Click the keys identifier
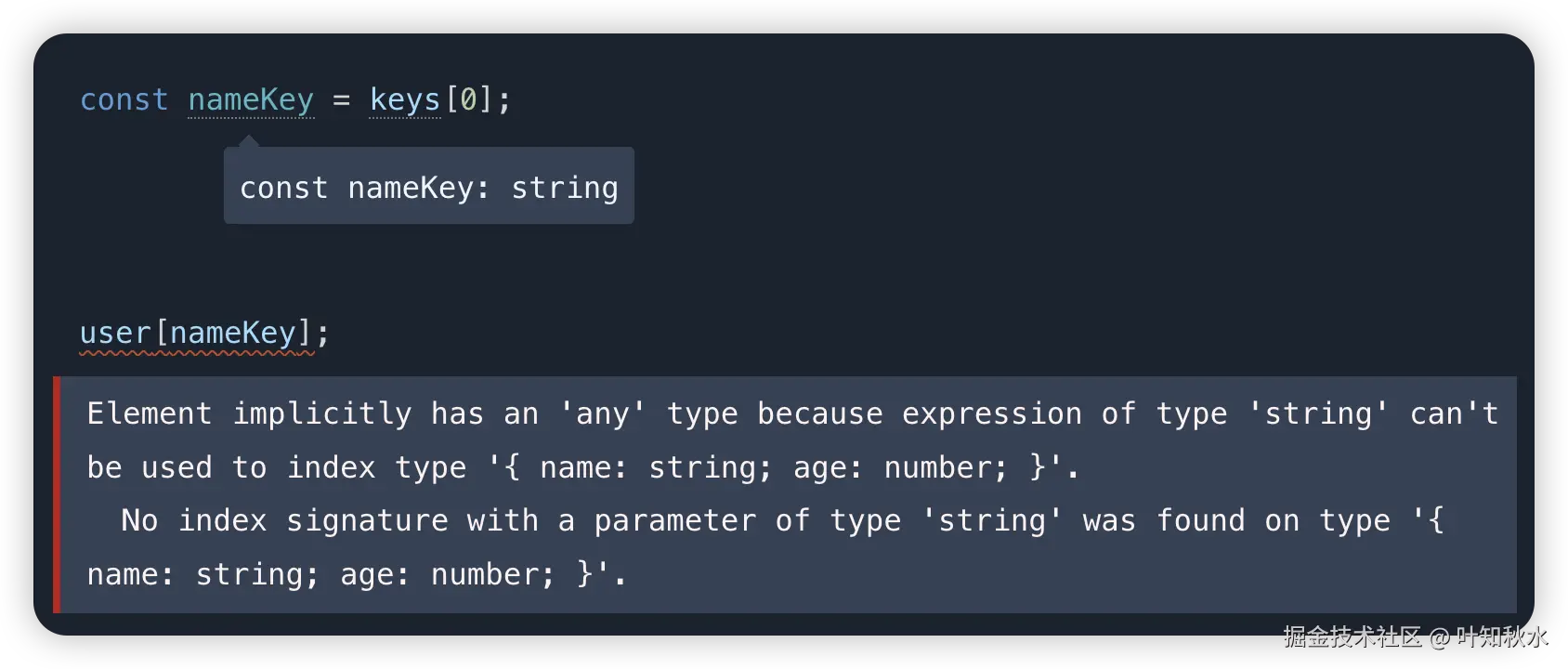Viewport: 1568px width, 669px height. [404, 99]
